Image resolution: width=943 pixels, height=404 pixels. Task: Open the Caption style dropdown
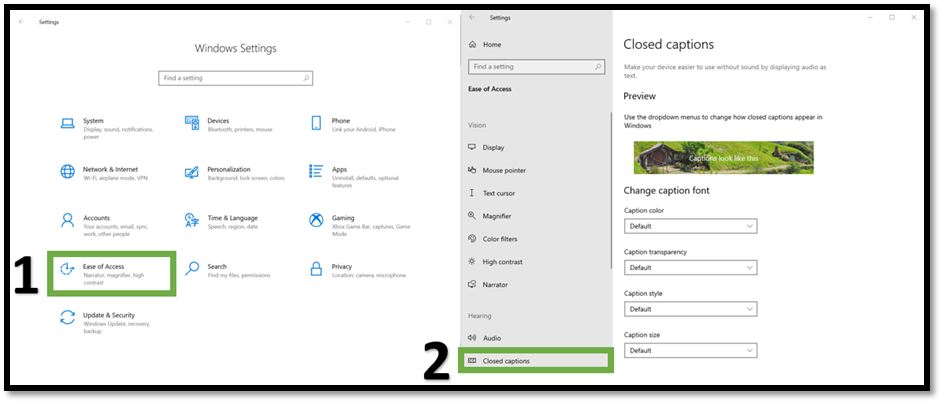689,309
